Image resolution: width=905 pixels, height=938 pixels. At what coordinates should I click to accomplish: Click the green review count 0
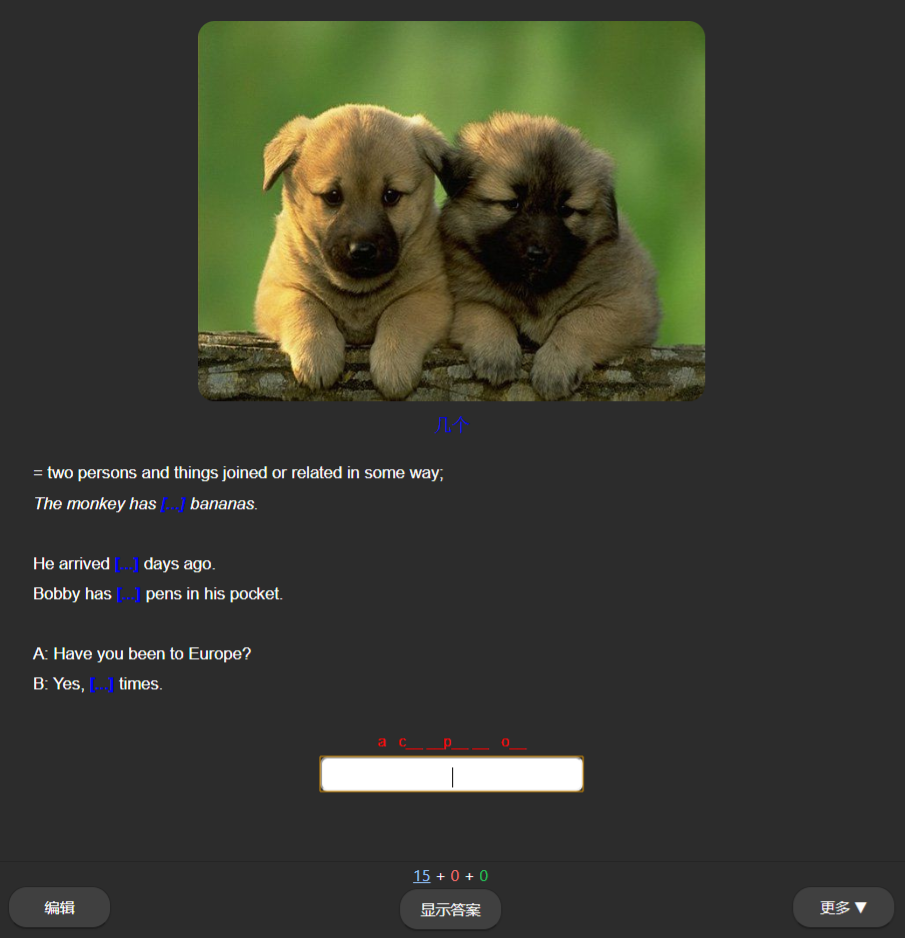pyautogui.click(x=484, y=876)
